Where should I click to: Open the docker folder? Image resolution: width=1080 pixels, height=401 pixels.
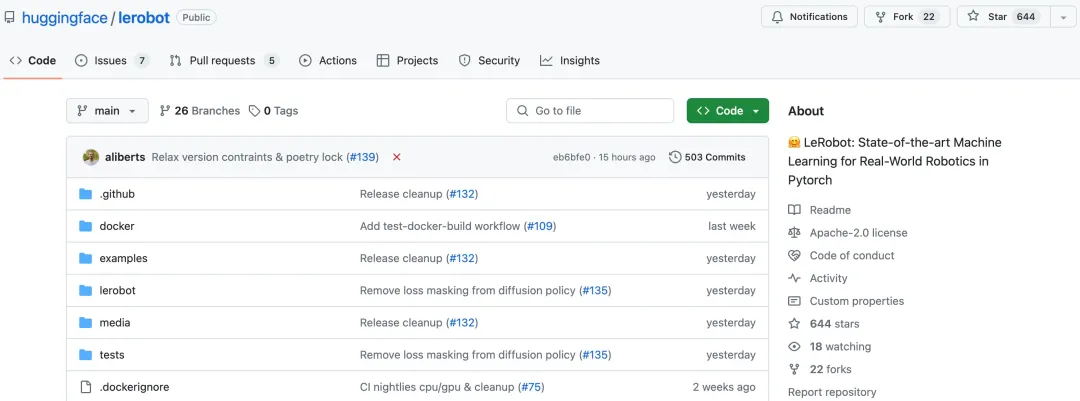pos(117,226)
